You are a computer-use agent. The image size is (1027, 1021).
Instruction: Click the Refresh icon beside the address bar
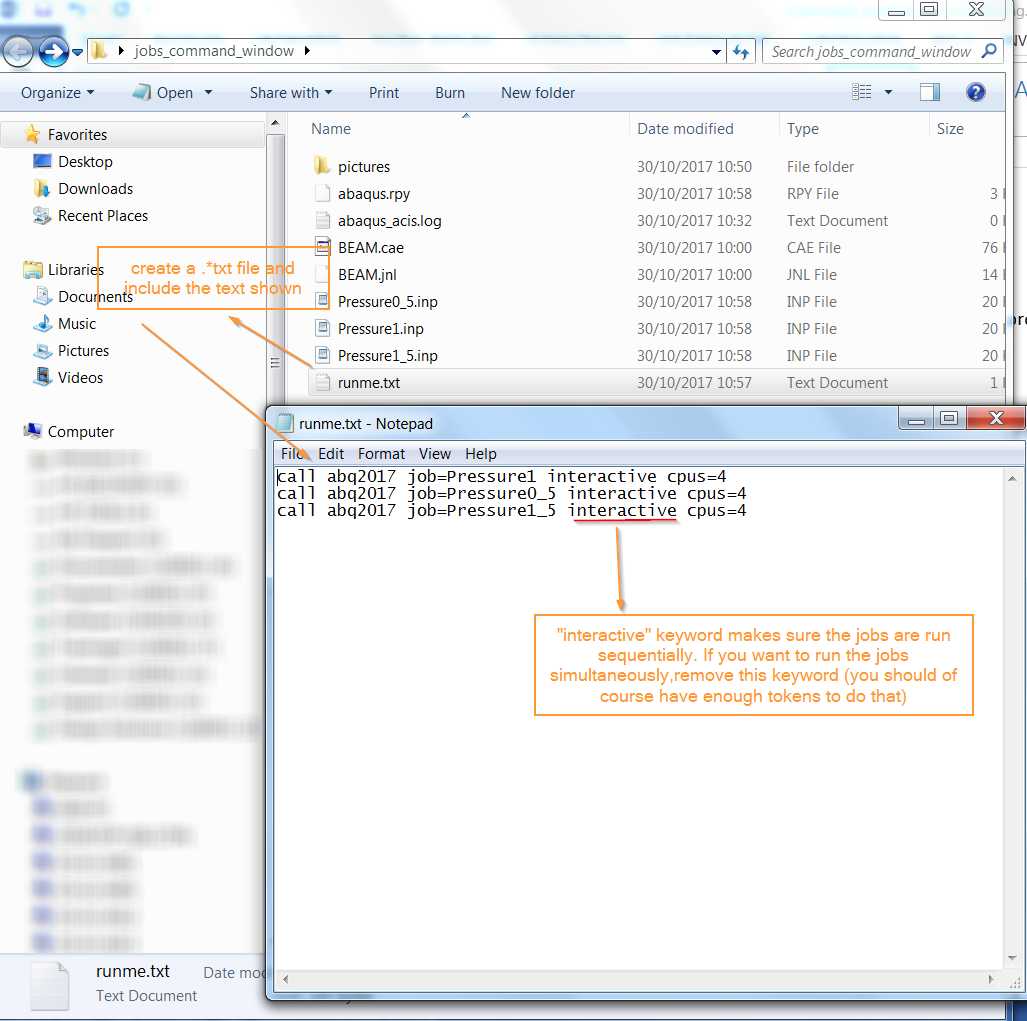[742, 51]
